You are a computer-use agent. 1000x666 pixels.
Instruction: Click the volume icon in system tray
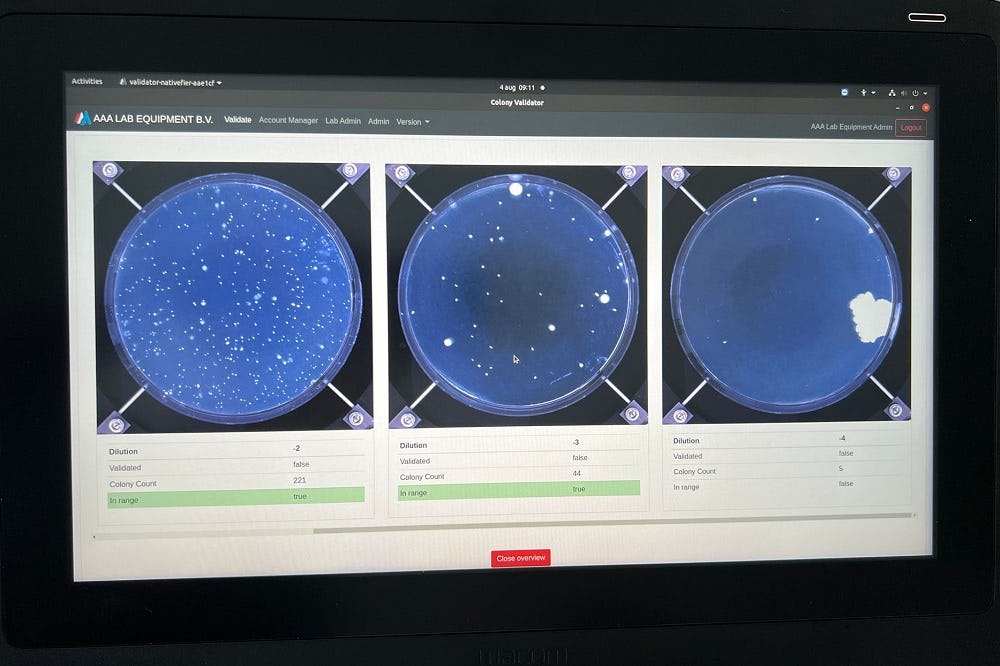pos(903,93)
